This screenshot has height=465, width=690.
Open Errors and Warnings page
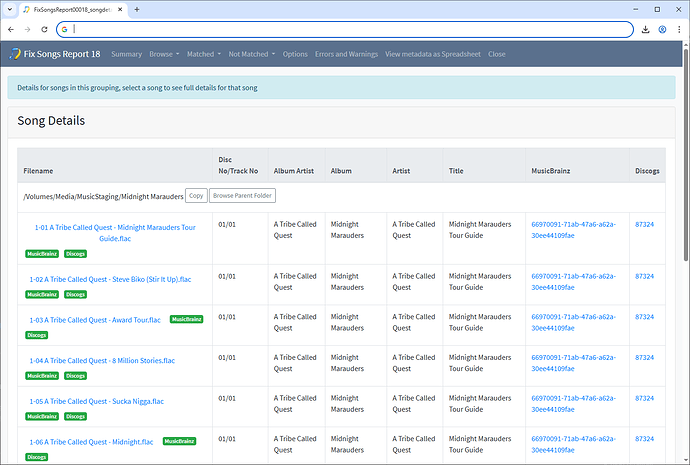click(346, 54)
